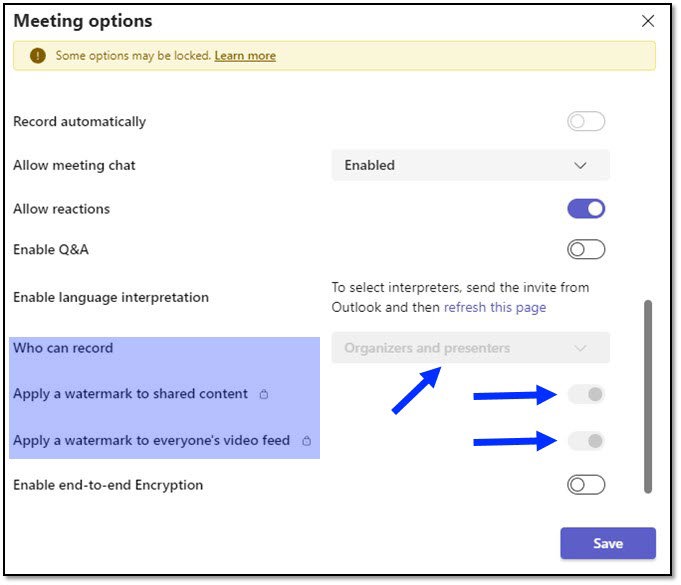Click the Meeting options title
681x585 pixels.
point(83,21)
